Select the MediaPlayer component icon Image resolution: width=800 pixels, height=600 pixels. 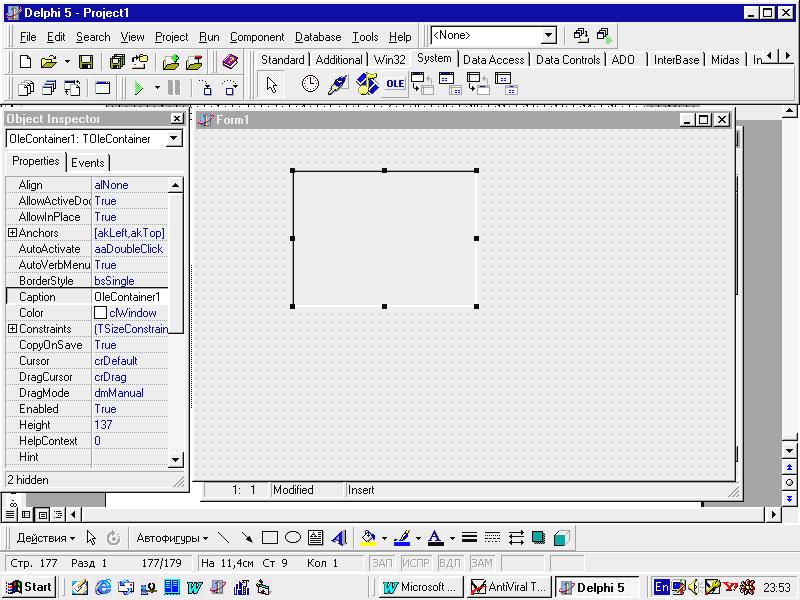pos(367,84)
